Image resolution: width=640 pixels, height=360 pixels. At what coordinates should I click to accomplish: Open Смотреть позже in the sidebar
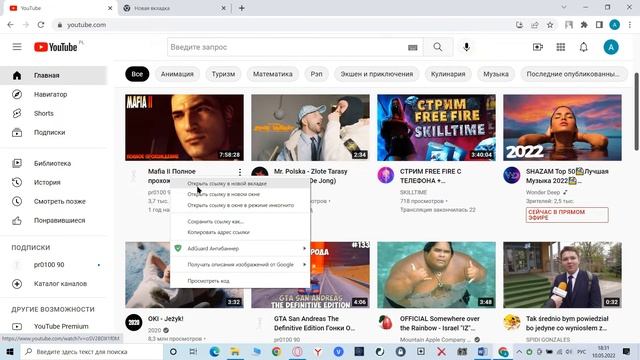[53, 201]
